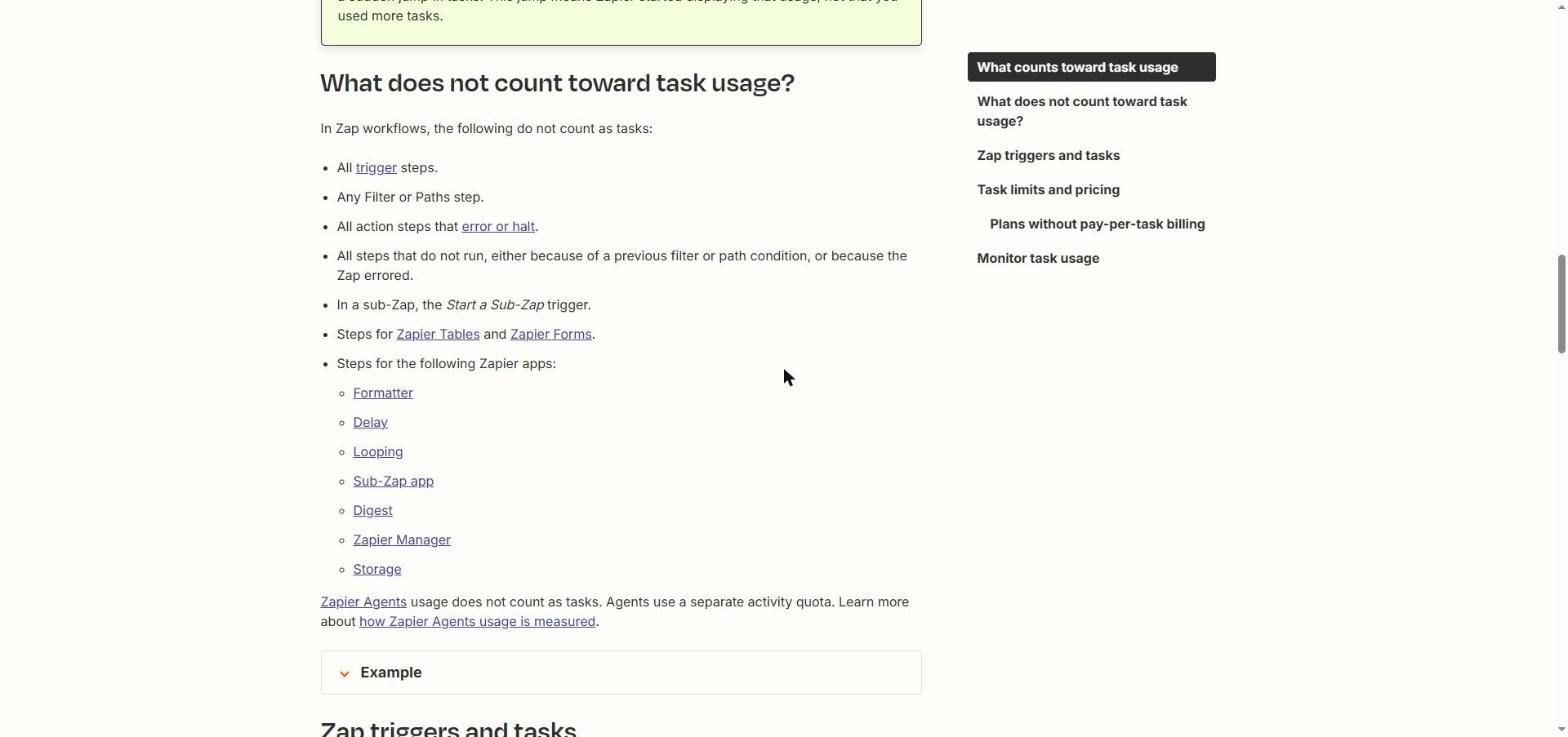Open the trigger link
1568x737 pixels.
[376, 168]
